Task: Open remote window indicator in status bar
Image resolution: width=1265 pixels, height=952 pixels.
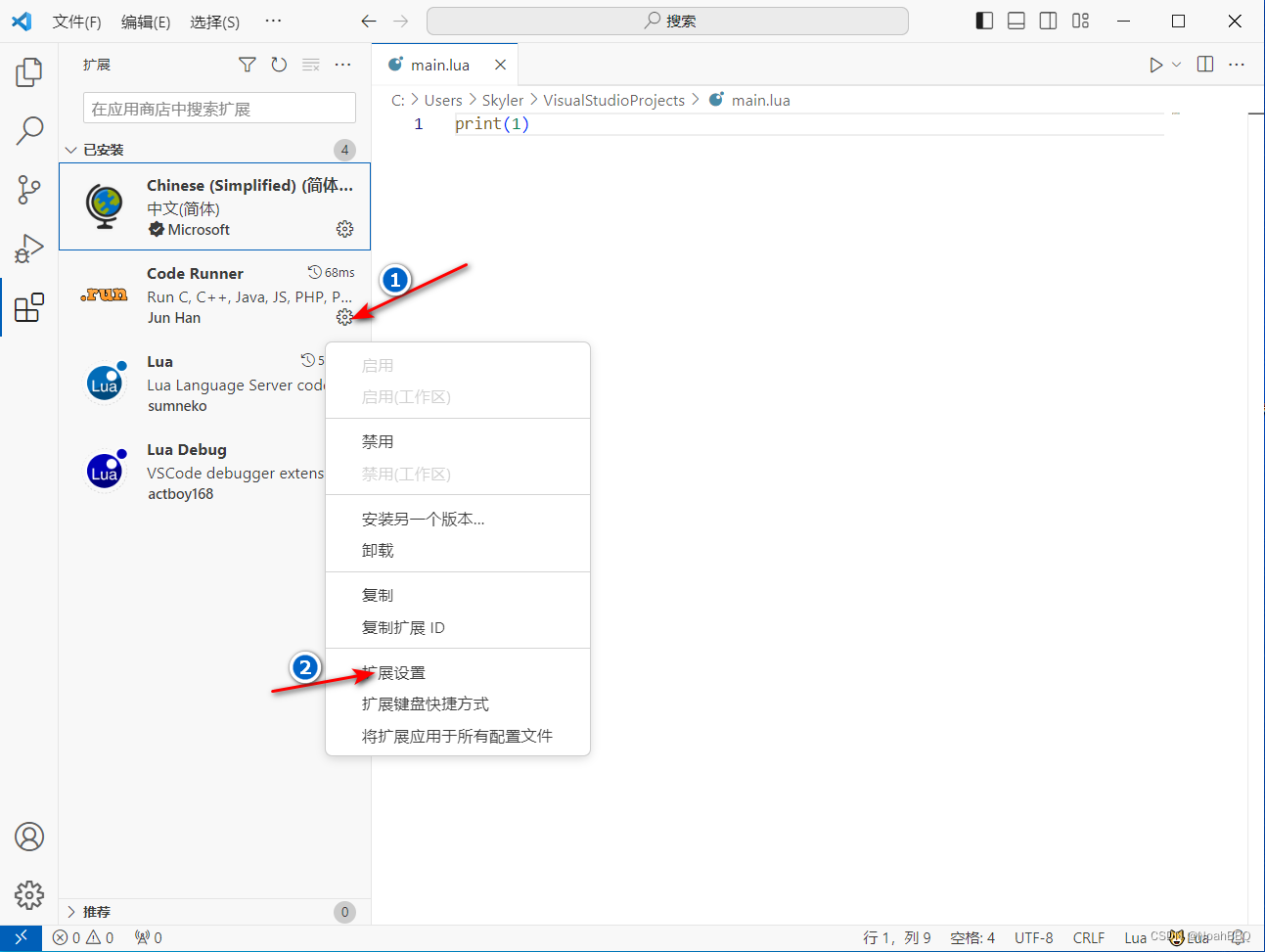Action: (x=21, y=937)
